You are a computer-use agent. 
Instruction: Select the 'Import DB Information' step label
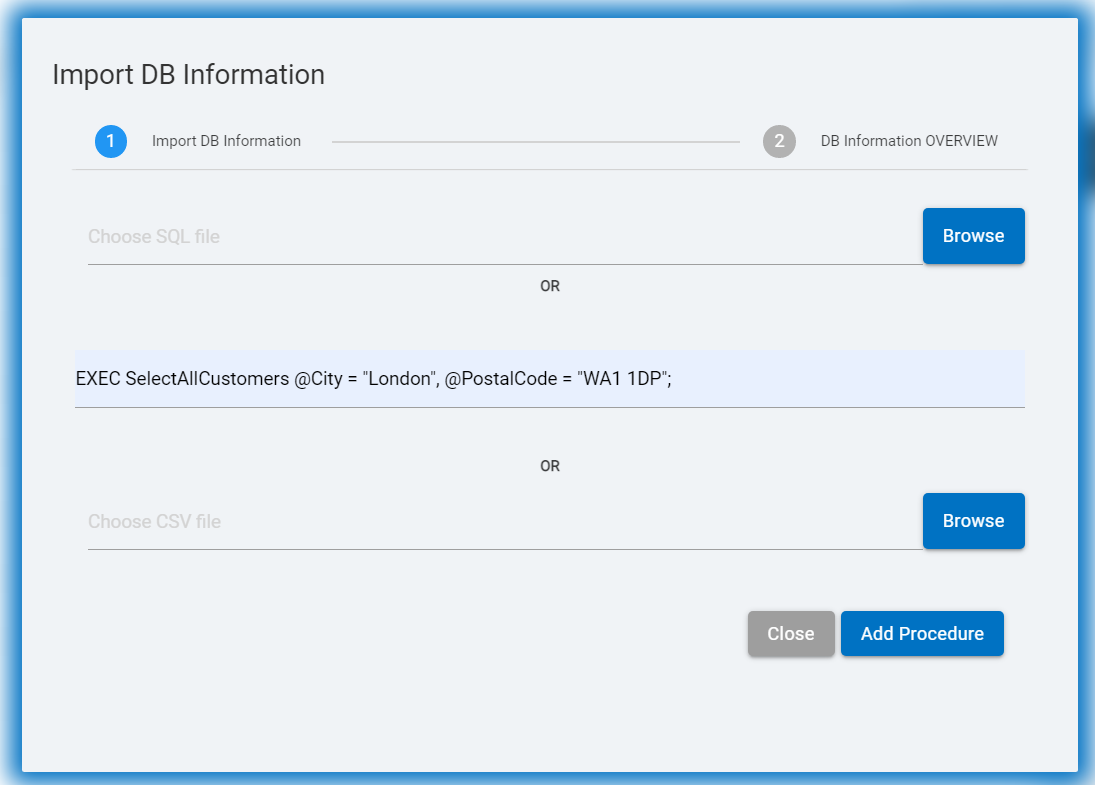[226, 141]
